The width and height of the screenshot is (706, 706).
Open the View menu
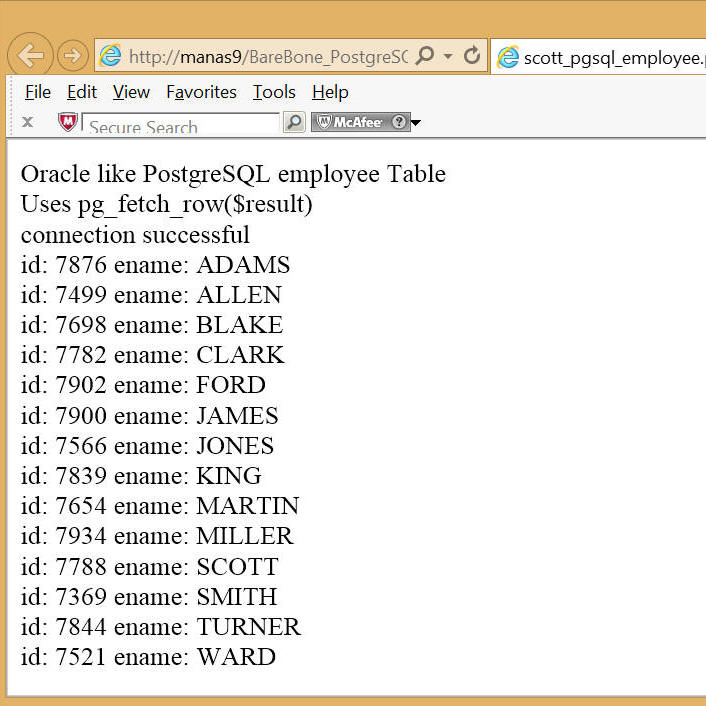tap(131, 92)
